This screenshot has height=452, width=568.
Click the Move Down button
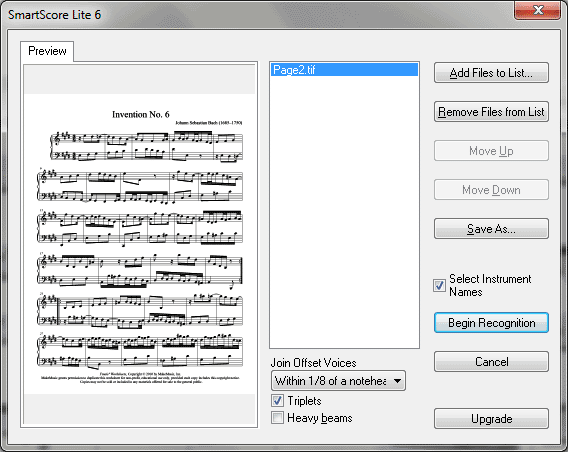click(491, 190)
